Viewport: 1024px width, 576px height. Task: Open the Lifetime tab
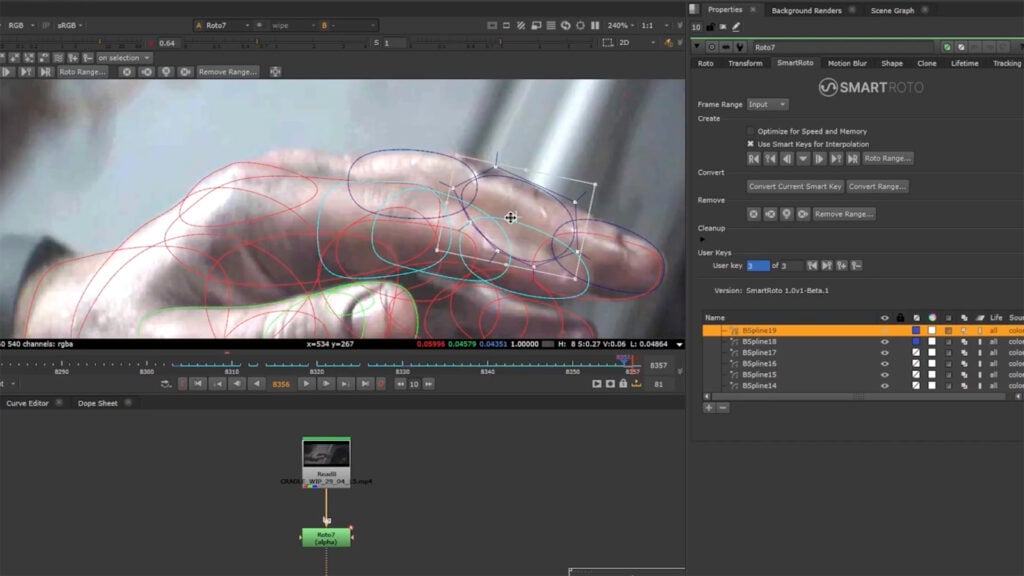coord(965,63)
